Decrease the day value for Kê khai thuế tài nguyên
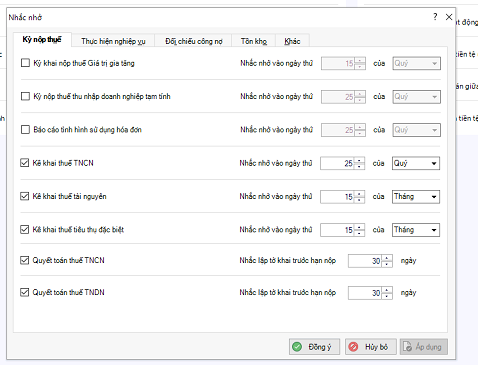 tap(359, 200)
